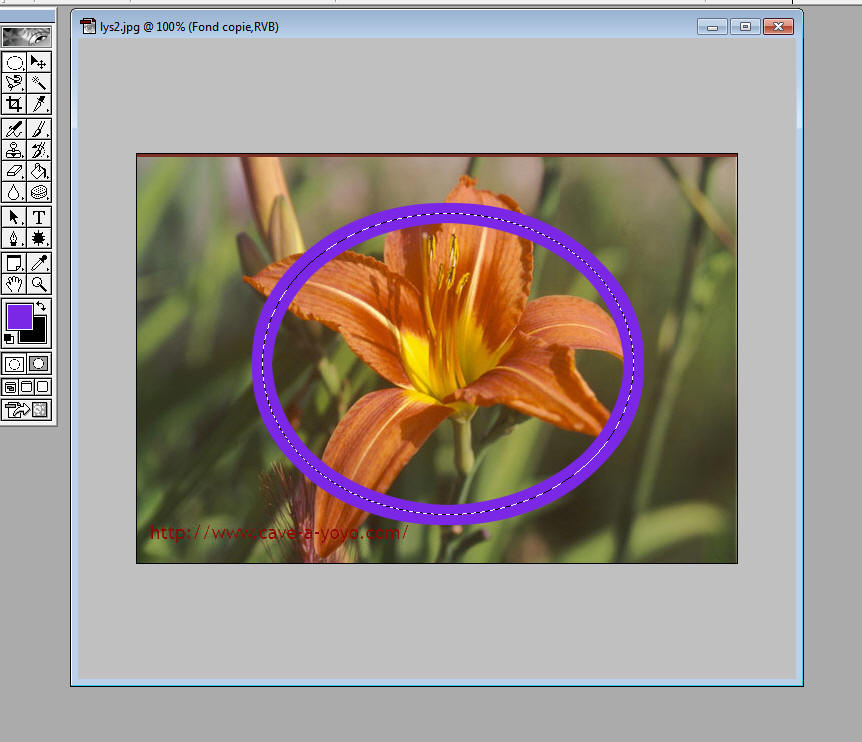Open the purple foreground color picker
Image resolution: width=862 pixels, height=742 pixels.
pos(19,317)
